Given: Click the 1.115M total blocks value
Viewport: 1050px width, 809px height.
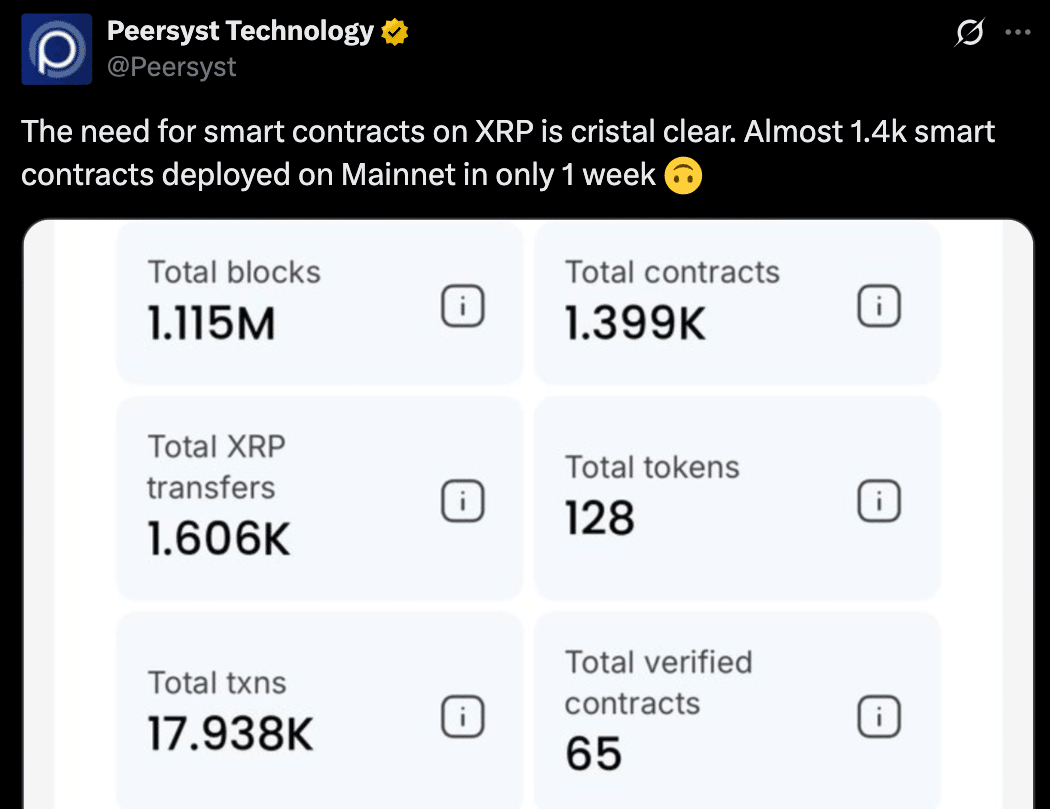Looking at the screenshot, I should click(211, 326).
